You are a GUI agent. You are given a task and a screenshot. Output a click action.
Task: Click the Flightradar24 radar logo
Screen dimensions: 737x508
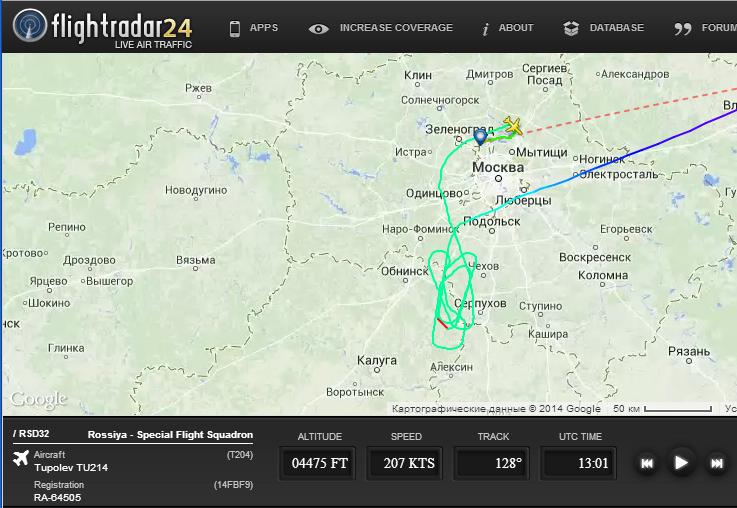(x=30, y=25)
